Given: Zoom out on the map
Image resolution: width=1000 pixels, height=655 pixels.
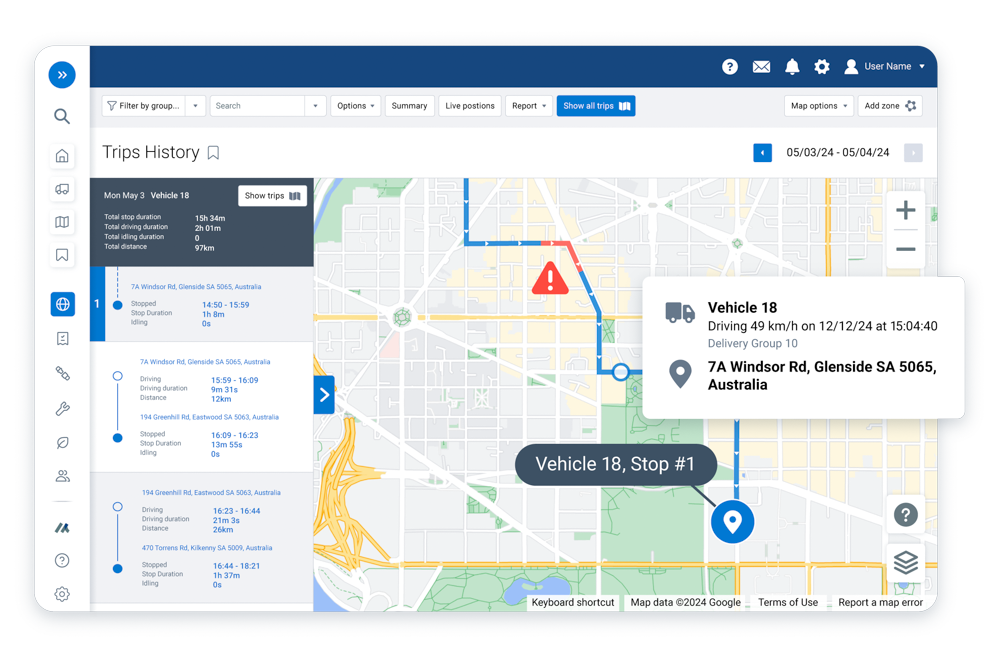Looking at the screenshot, I should coord(906,249).
